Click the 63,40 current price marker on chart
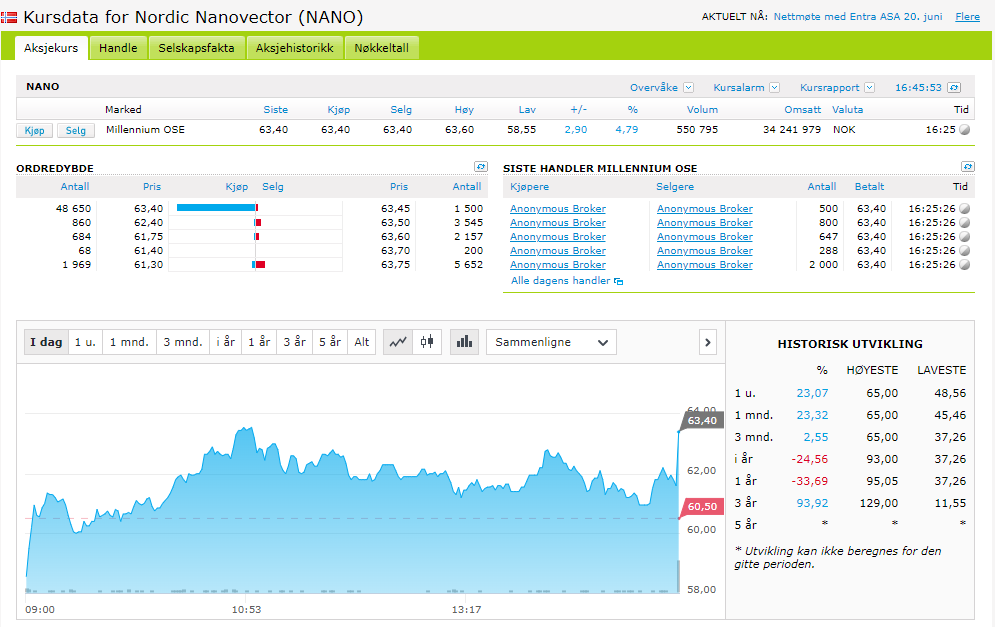The height and width of the screenshot is (627, 995). tap(702, 420)
